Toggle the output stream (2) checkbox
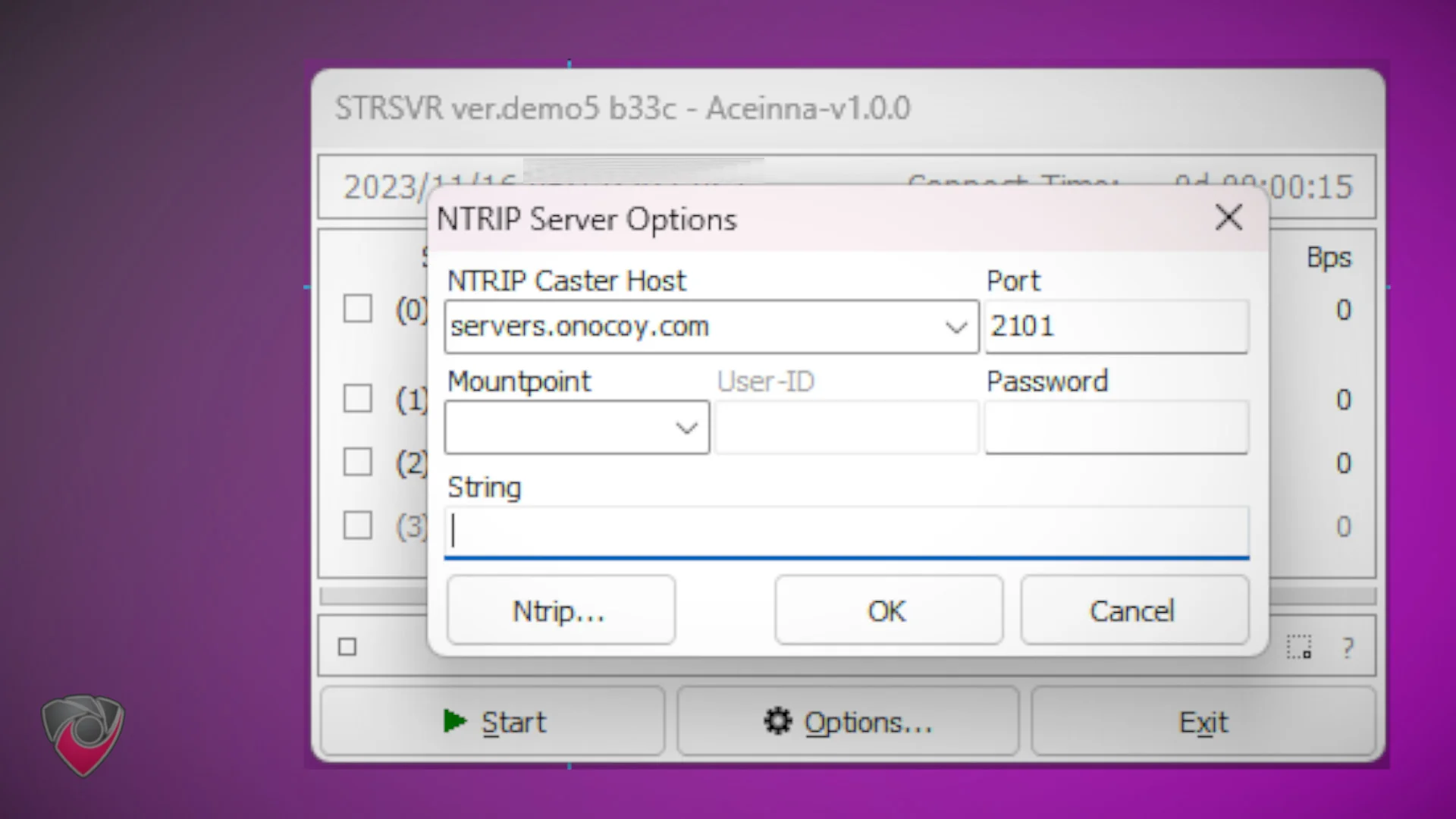Image resolution: width=1456 pixels, height=819 pixels. pyautogui.click(x=358, y=462)
